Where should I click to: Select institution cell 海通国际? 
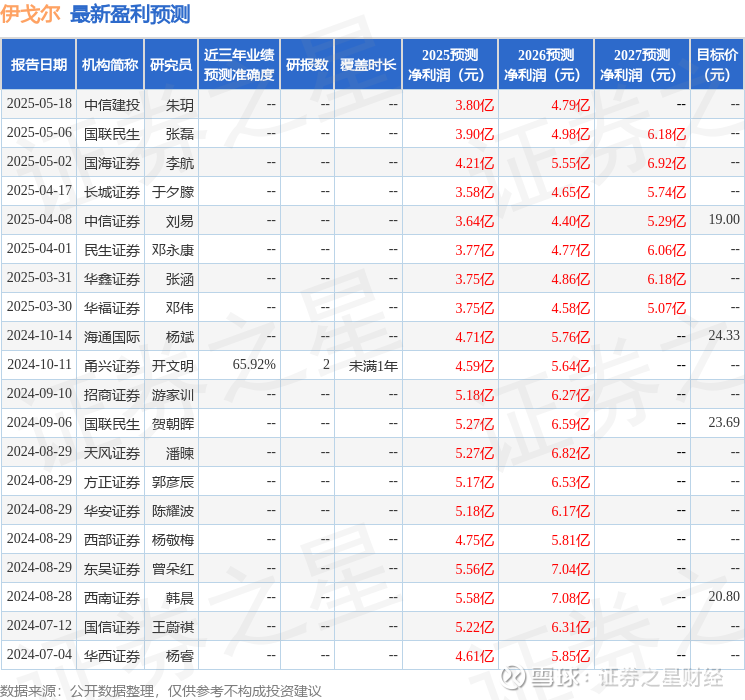click(112, 337)
